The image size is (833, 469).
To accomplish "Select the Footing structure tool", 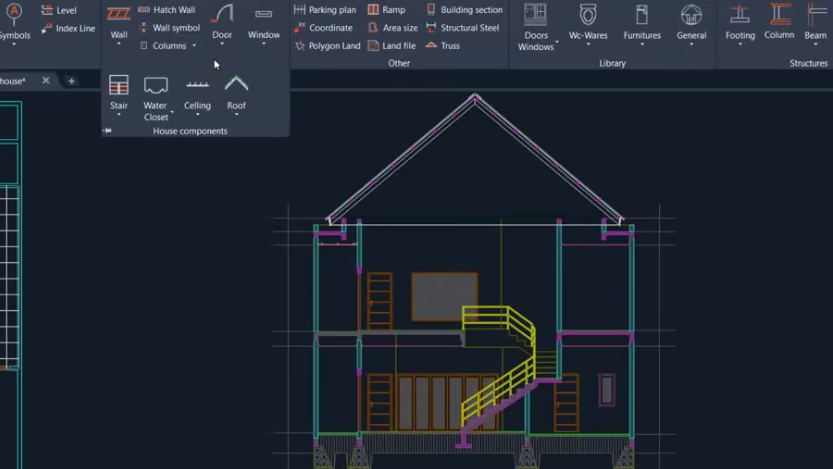I will coord(740,21).
